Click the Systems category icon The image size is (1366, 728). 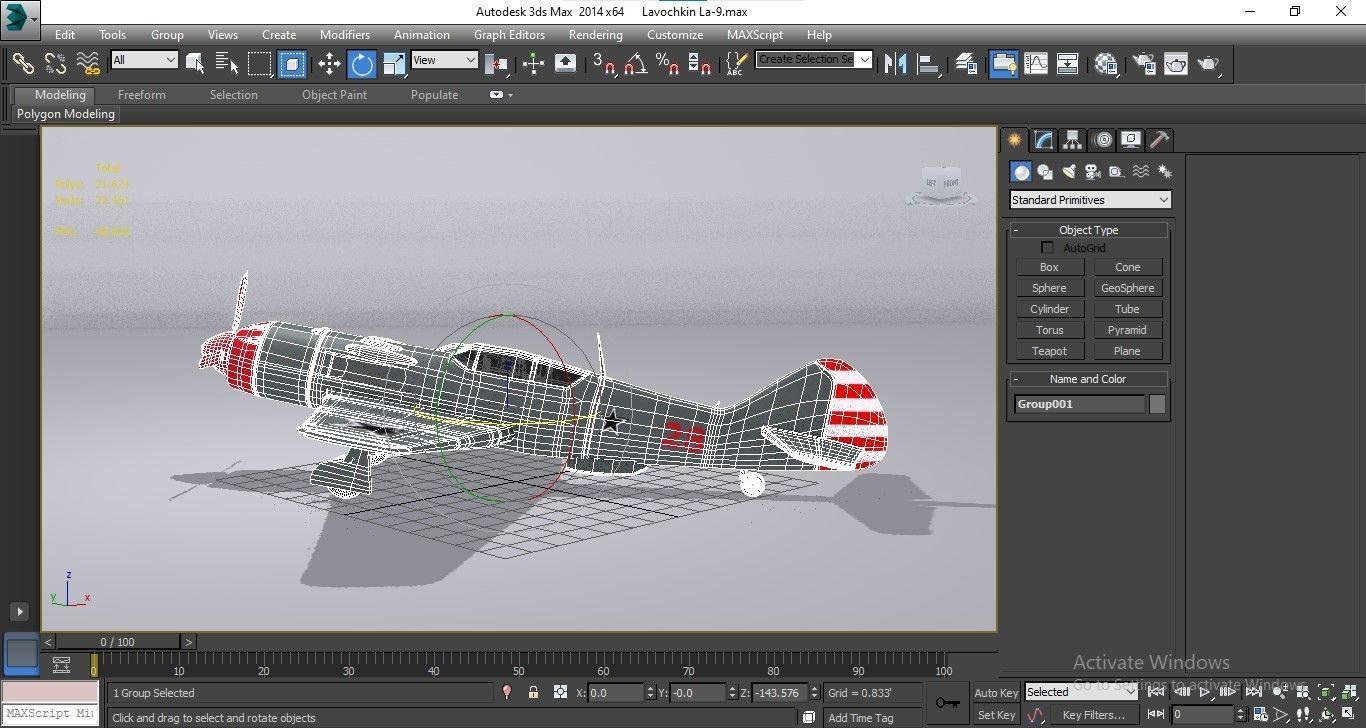coord(1164,172)
